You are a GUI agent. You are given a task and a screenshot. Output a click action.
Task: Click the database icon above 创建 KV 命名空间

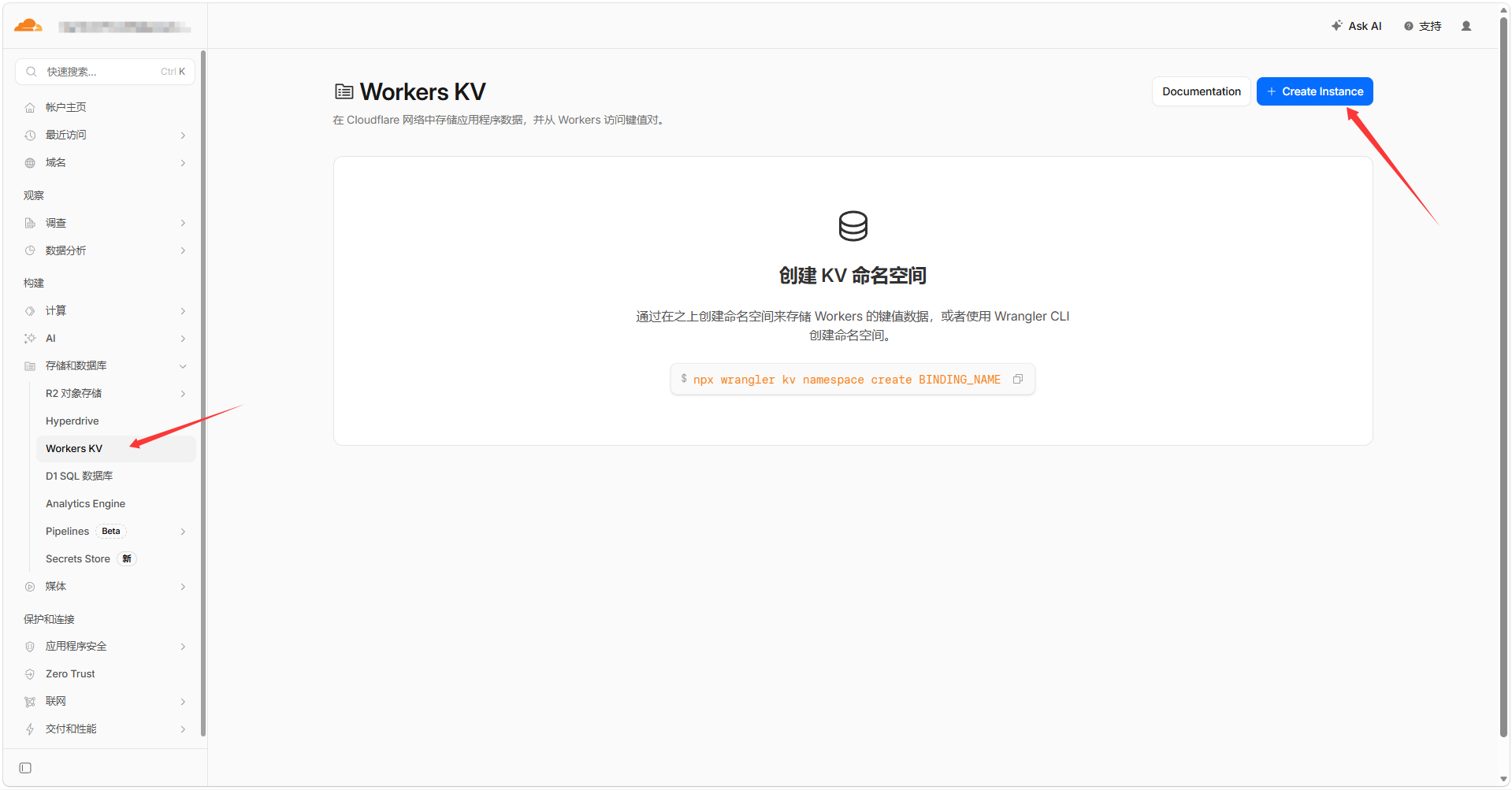tap(853, 226)
